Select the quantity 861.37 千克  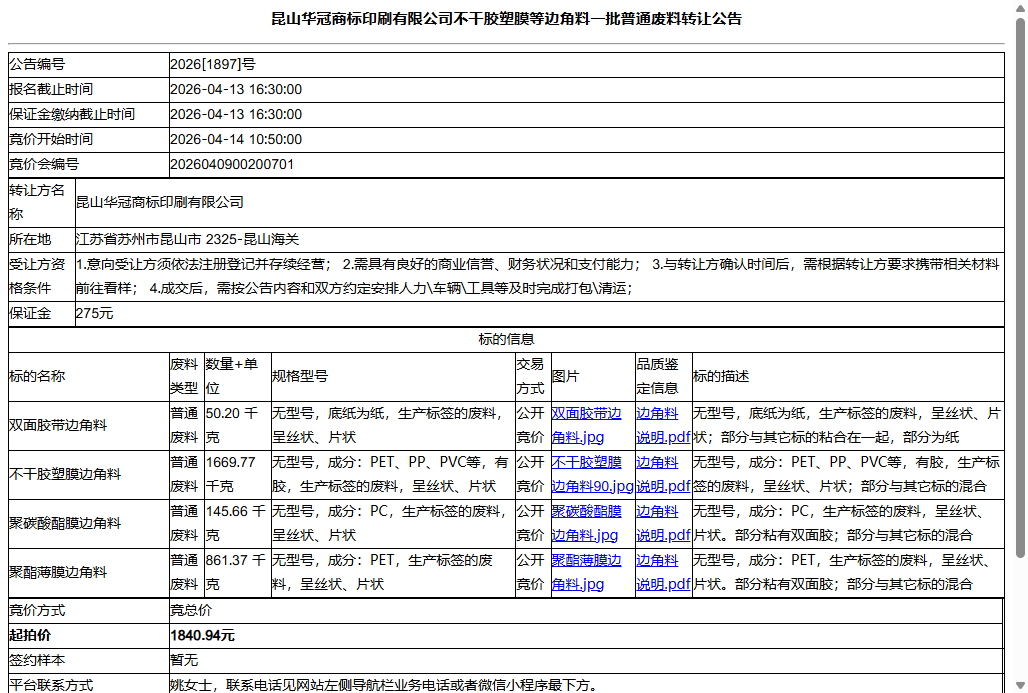pyautogui.click(x=236, y=572)
